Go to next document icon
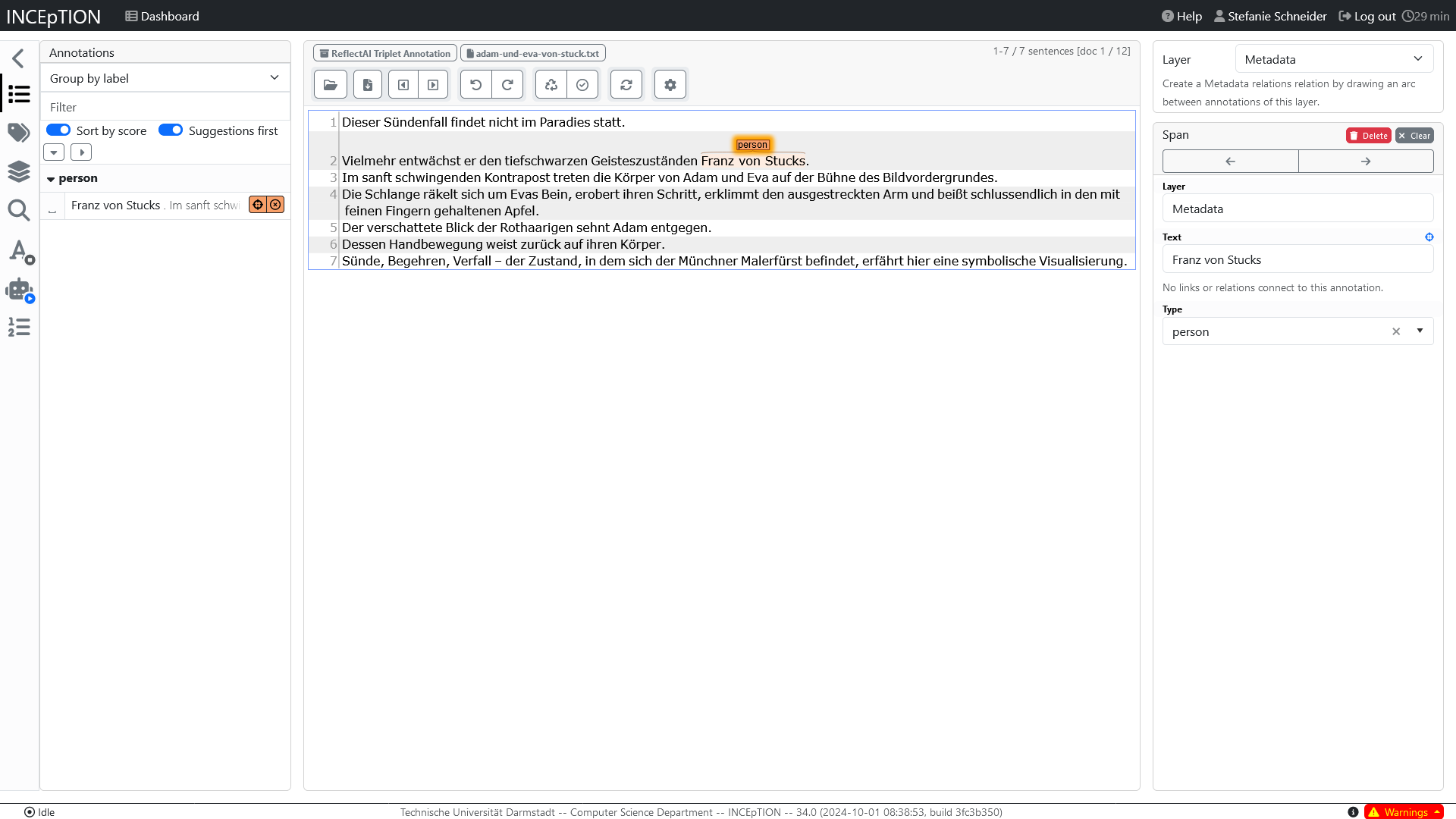This screenshot has width=1456, height=819. (433, 85)
